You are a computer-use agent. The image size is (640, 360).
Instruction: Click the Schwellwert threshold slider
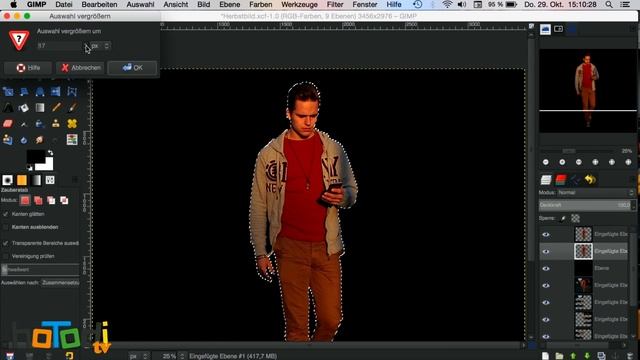[40, 269]
